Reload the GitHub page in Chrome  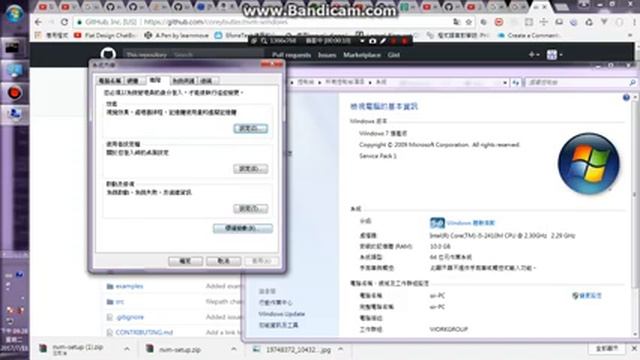tap(64, 22)
